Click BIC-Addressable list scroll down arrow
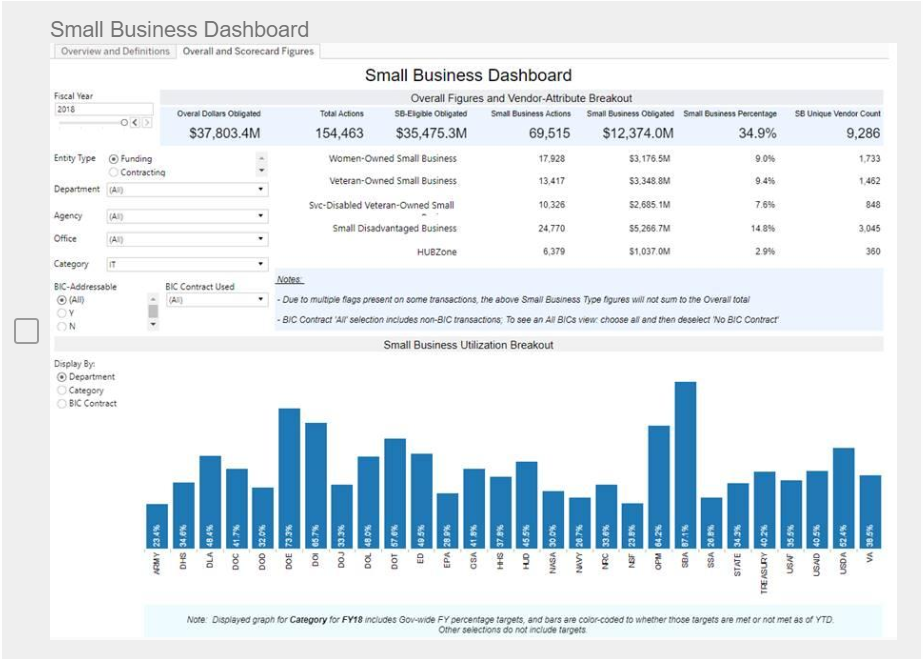 point(153,325)
